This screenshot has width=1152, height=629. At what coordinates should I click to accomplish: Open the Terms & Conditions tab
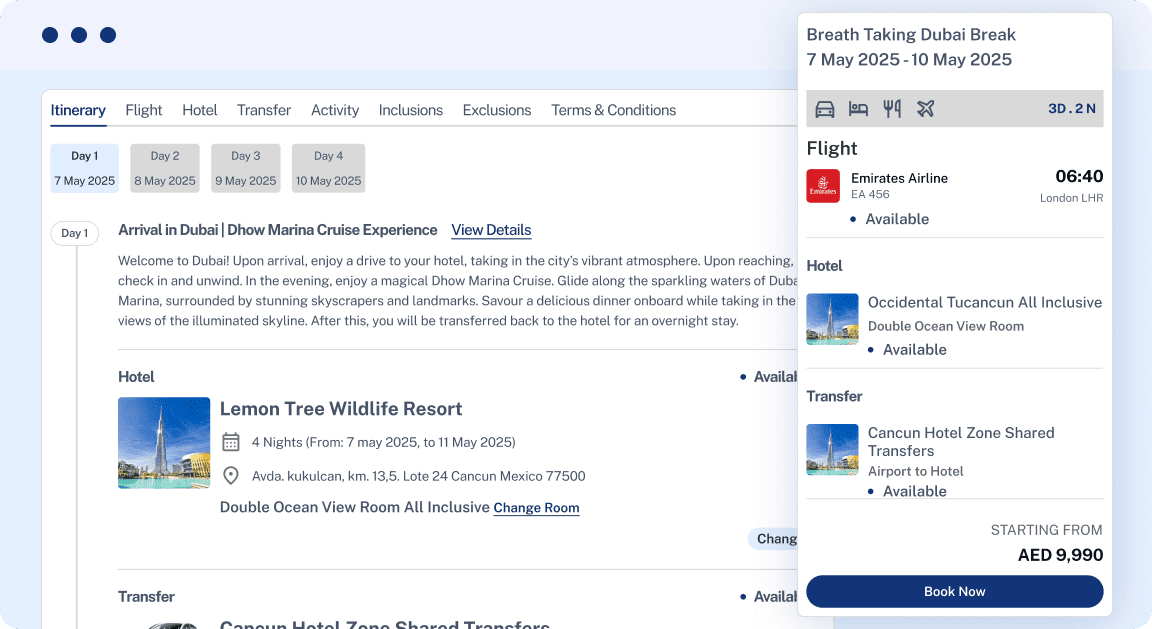613,110
